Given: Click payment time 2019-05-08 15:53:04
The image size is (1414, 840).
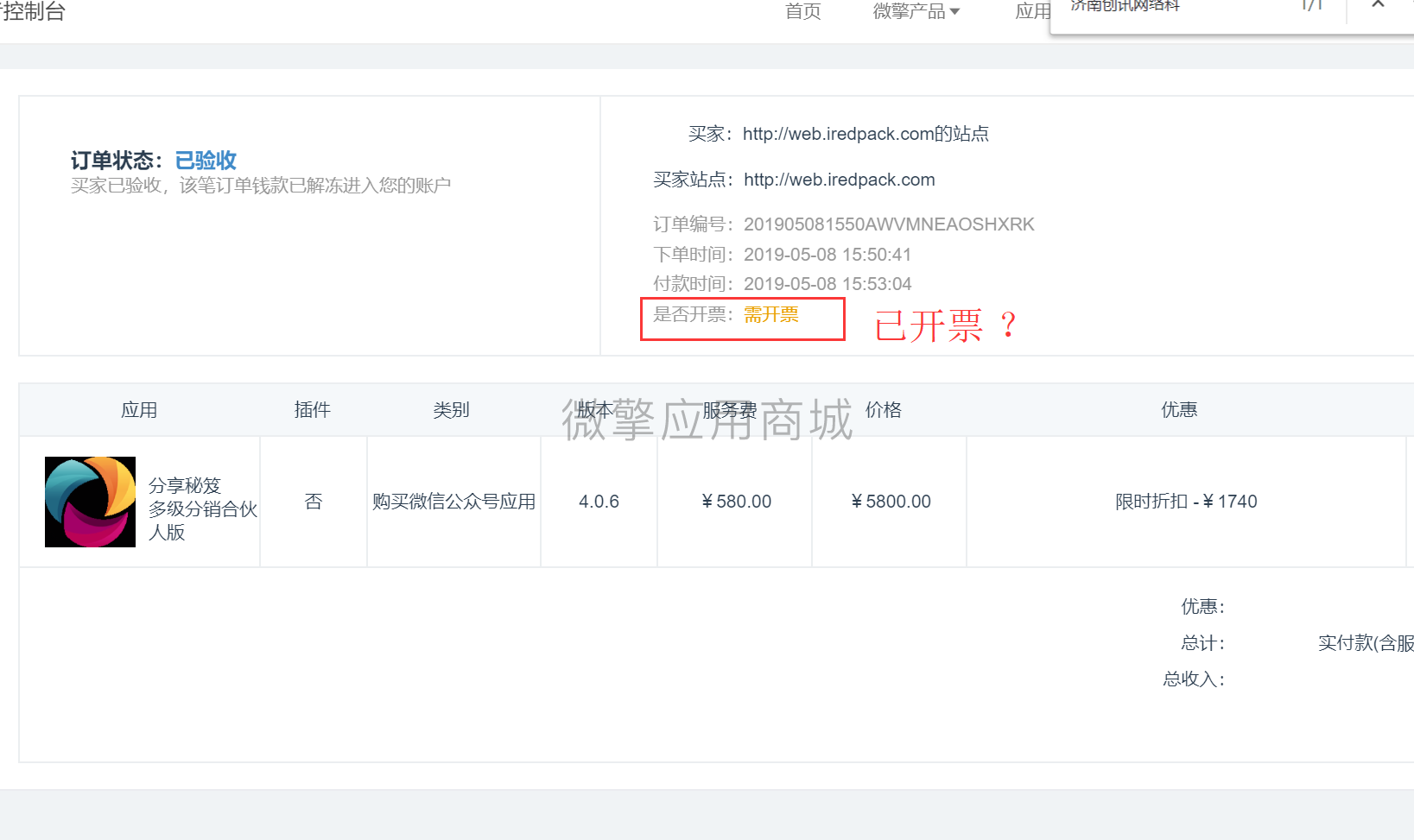Looking at the screenshot, I should tap(827, 284).
